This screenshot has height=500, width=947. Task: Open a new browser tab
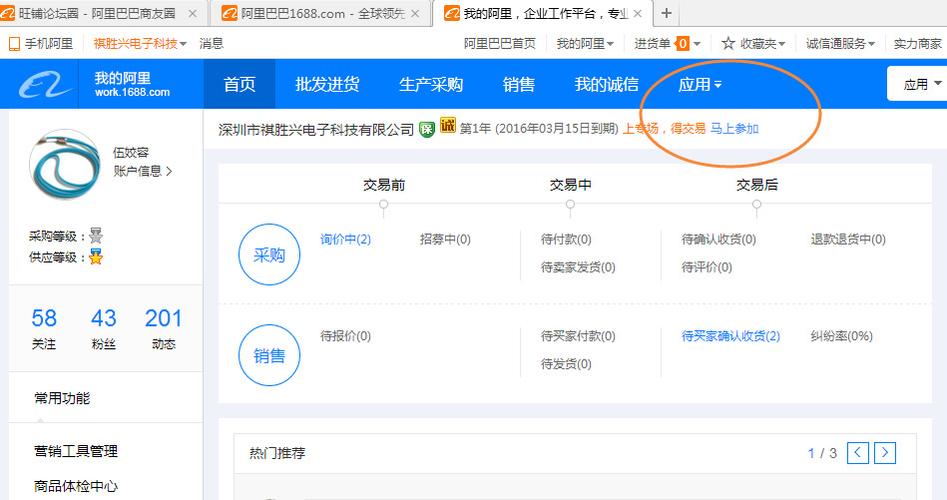coord(666,13)
